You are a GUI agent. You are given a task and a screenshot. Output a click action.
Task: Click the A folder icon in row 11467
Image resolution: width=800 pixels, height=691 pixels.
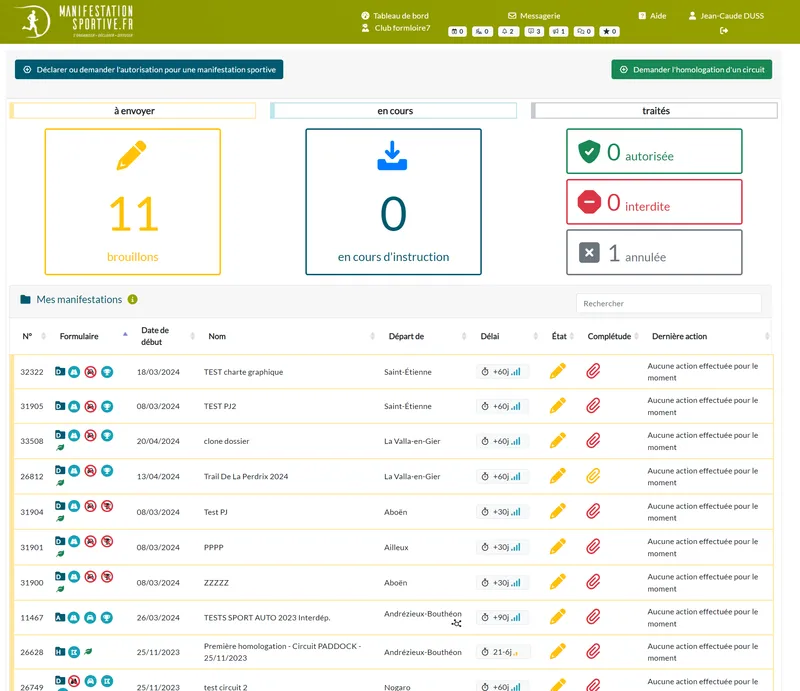pos(60,618)
